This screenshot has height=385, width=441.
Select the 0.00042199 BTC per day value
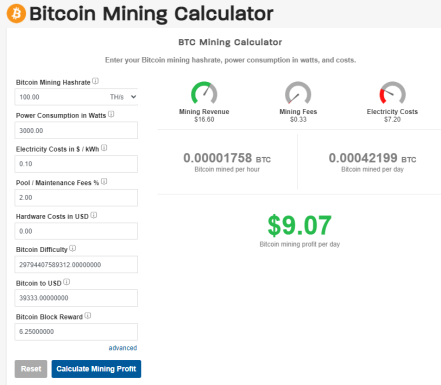pyautogui.click(x=372, y=158)
